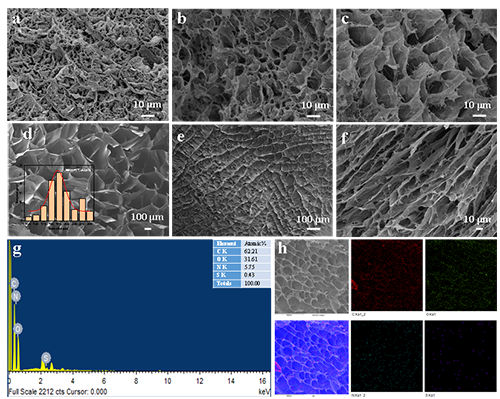Click the 100 µm scale bar in panel d
The height and width of the screenshot is (399, 500).
click(148, 229)
